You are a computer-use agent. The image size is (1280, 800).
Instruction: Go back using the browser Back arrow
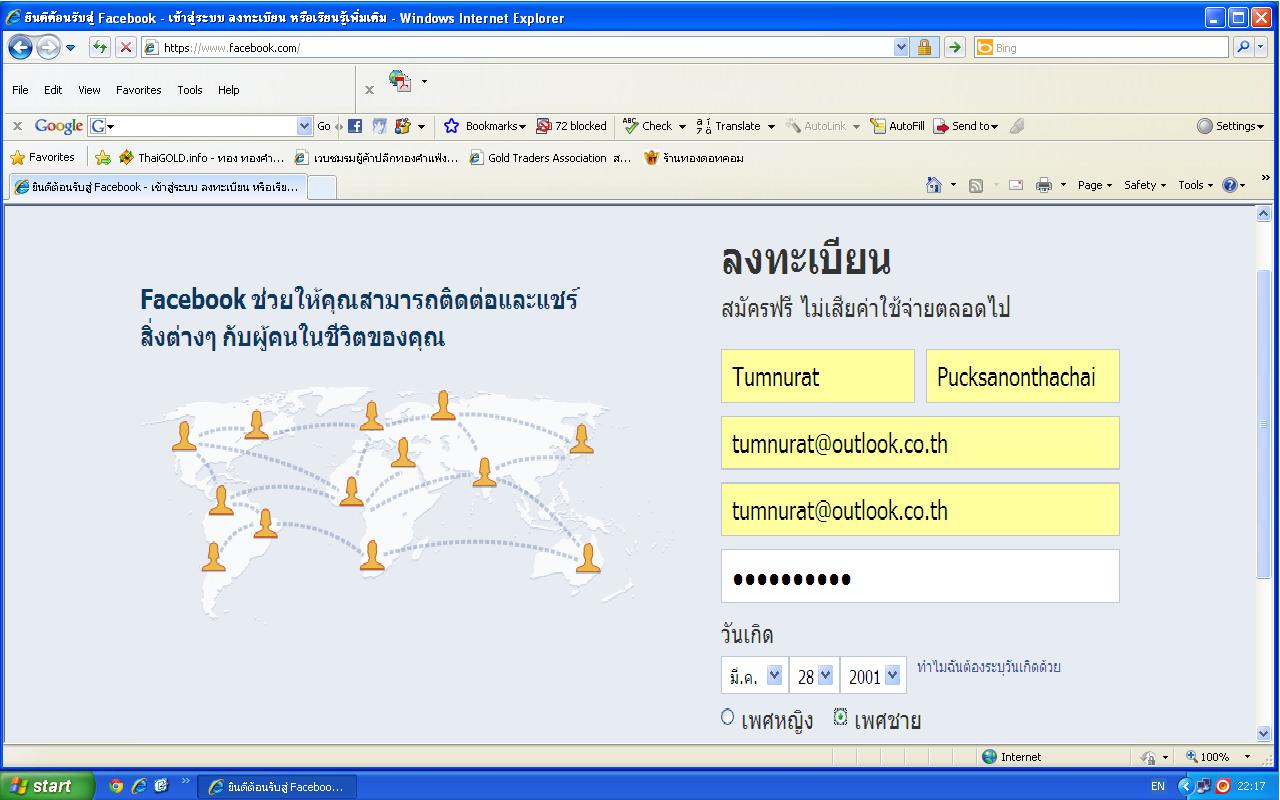point(21,47)
